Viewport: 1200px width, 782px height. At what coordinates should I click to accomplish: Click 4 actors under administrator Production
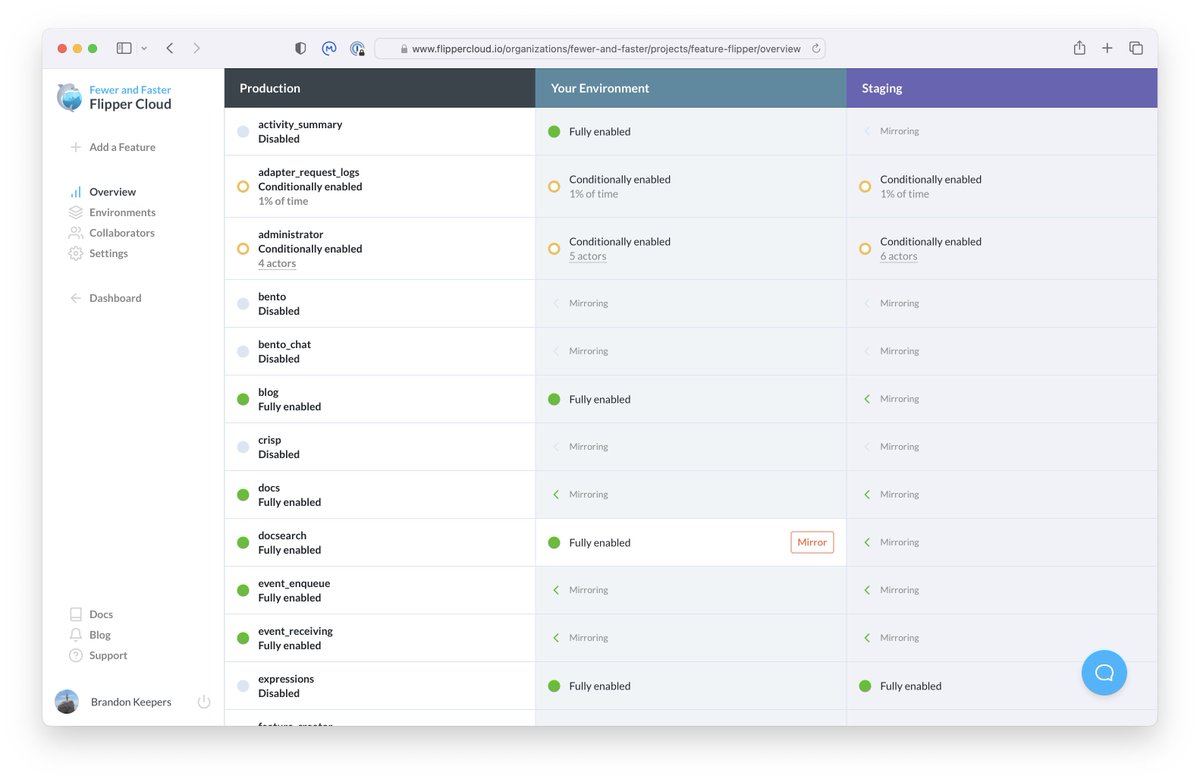pos(277,263)
